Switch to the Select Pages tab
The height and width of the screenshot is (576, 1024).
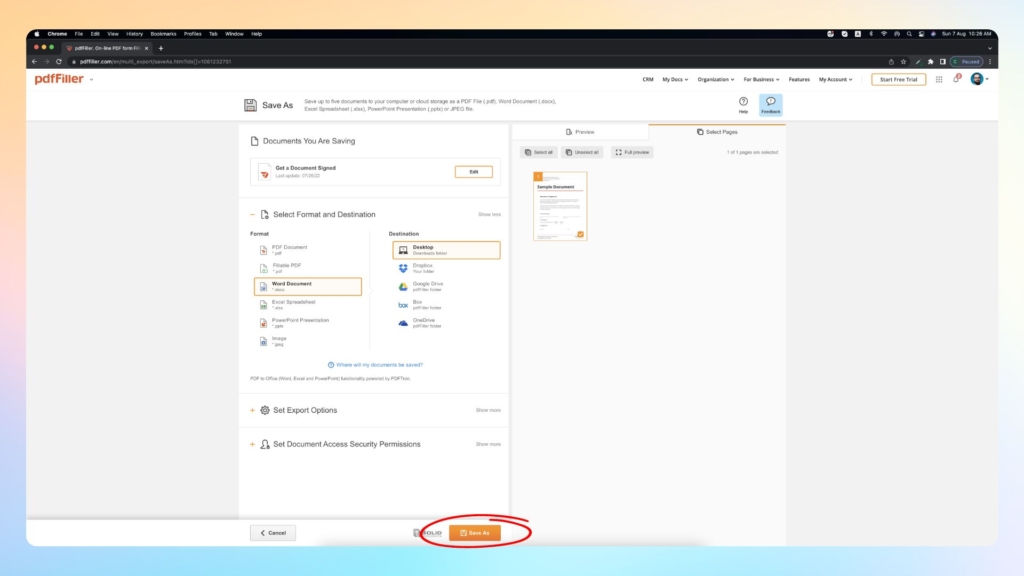717,132
